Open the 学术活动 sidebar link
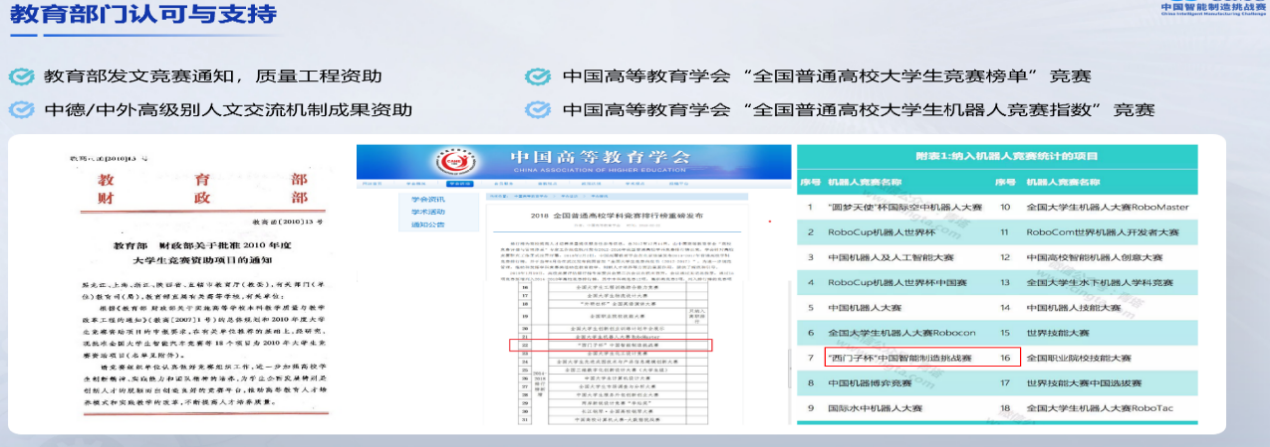1270x447 pixels. 428,212
